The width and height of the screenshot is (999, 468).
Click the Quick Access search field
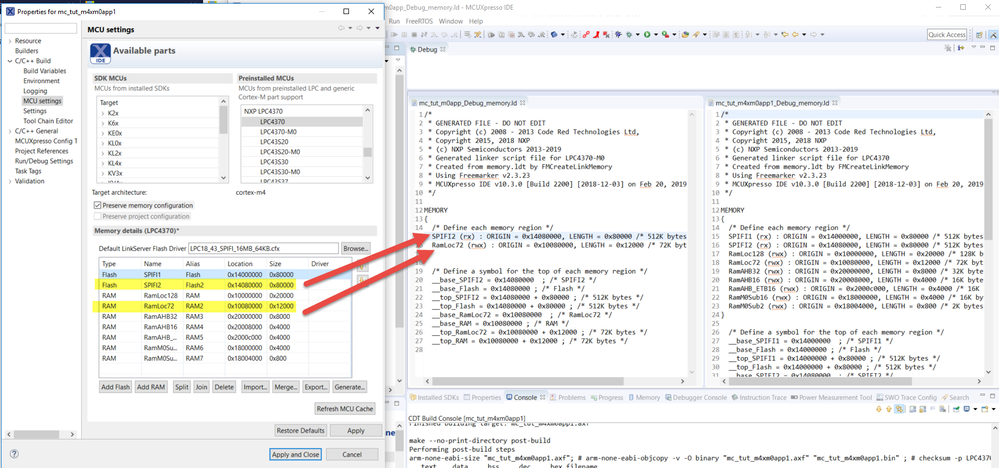[x=947, y=34]
